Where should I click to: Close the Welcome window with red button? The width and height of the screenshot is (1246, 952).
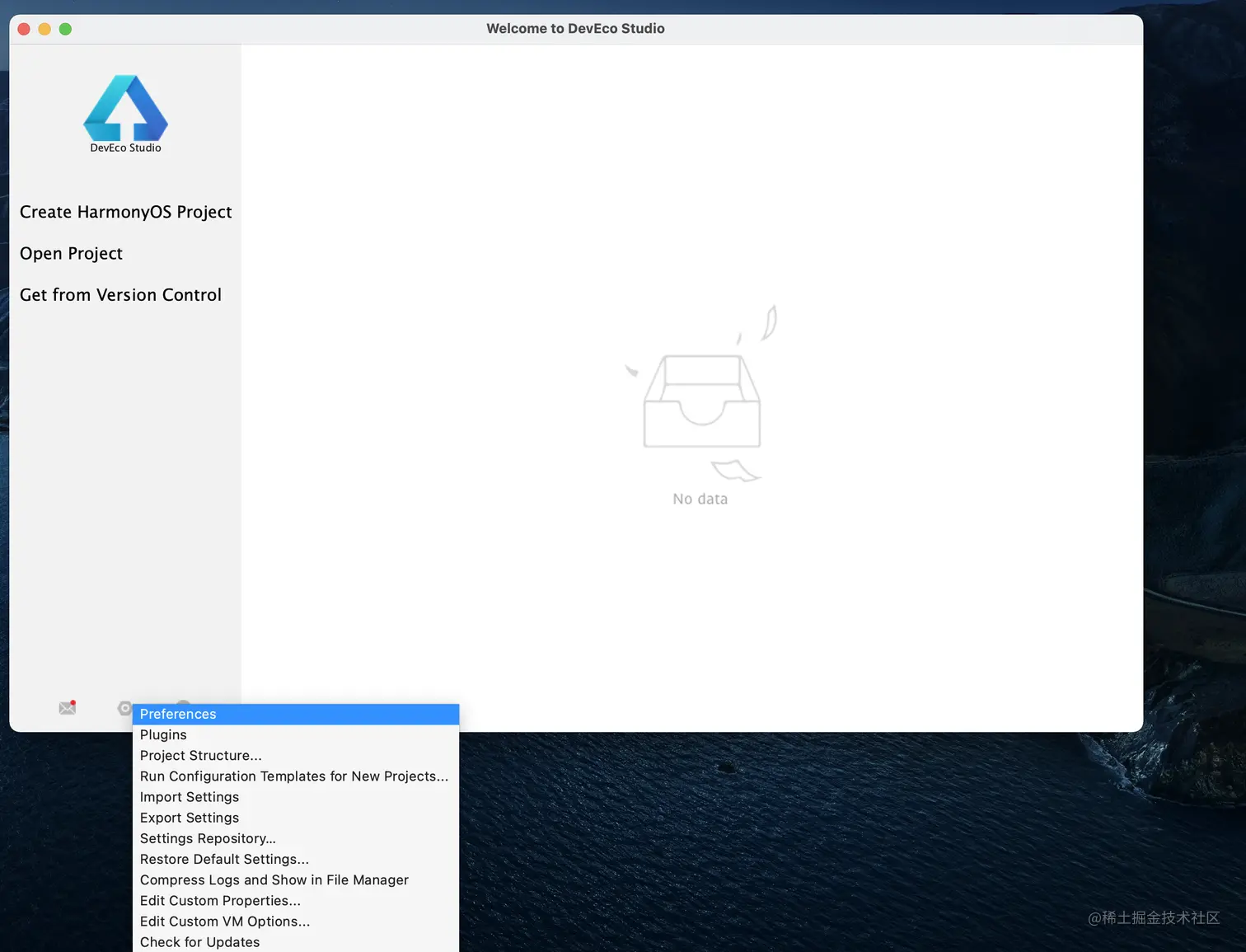pyautogui.click(x=24, y=29)
